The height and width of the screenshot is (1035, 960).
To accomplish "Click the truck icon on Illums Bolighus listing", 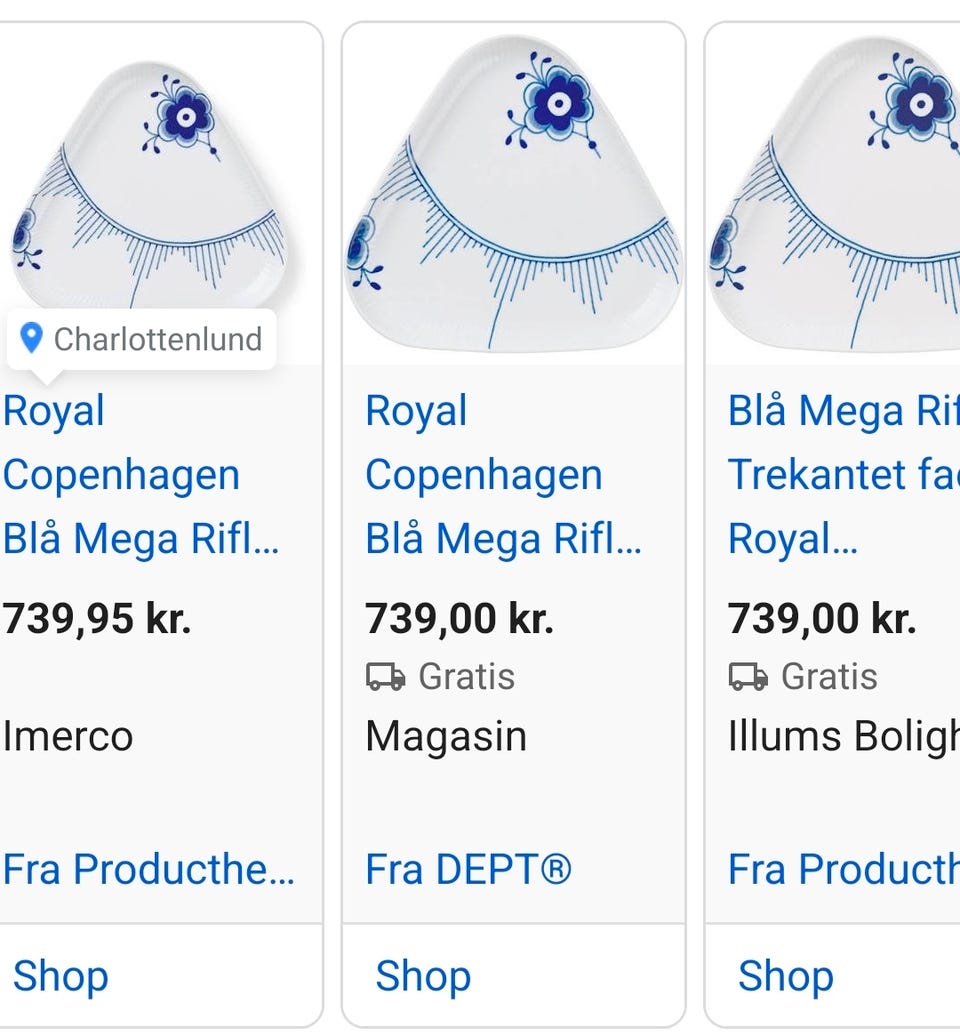I will [x=748, y=677].
